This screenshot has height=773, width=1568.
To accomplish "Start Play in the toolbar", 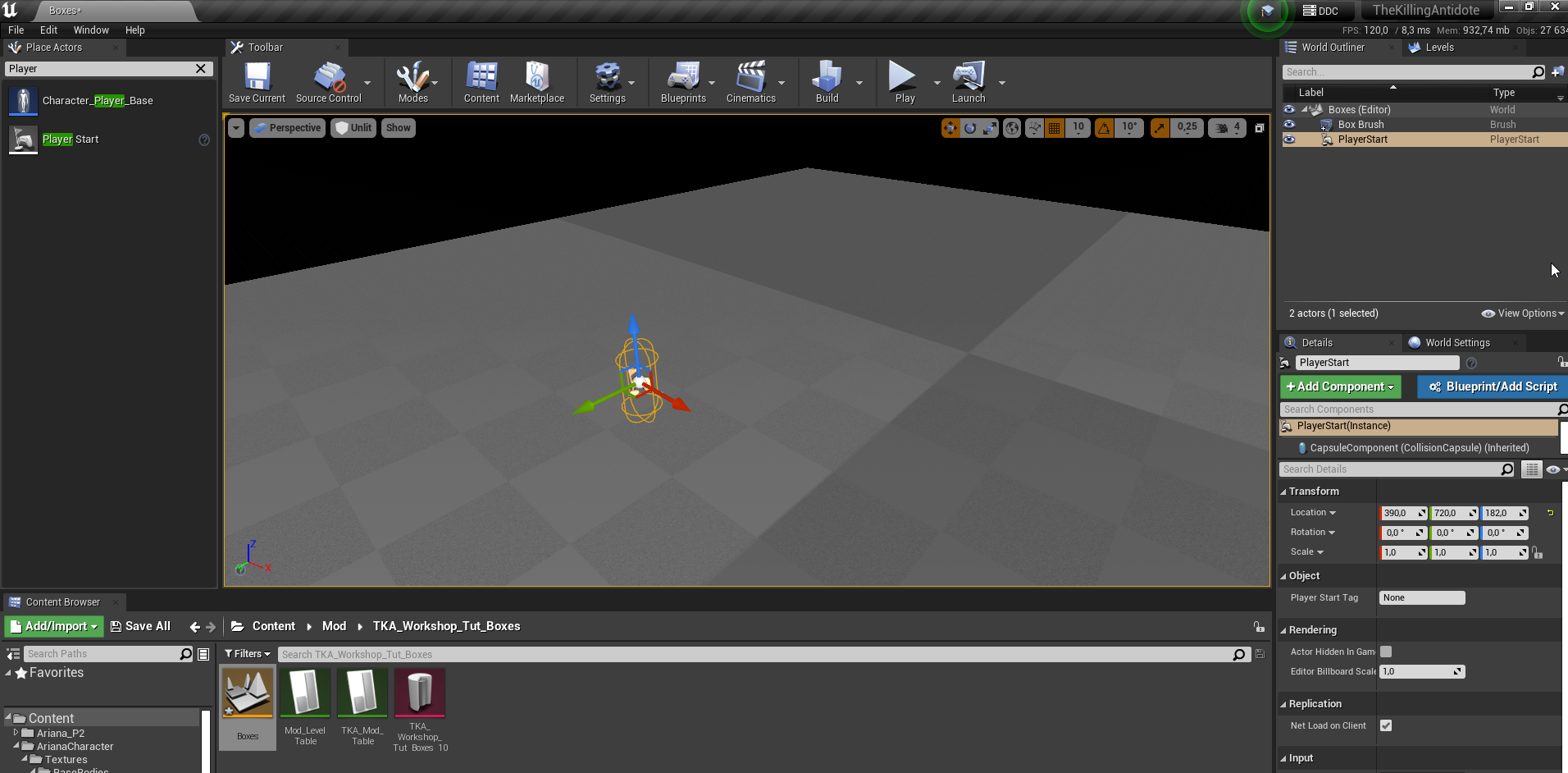I will 905,82.
